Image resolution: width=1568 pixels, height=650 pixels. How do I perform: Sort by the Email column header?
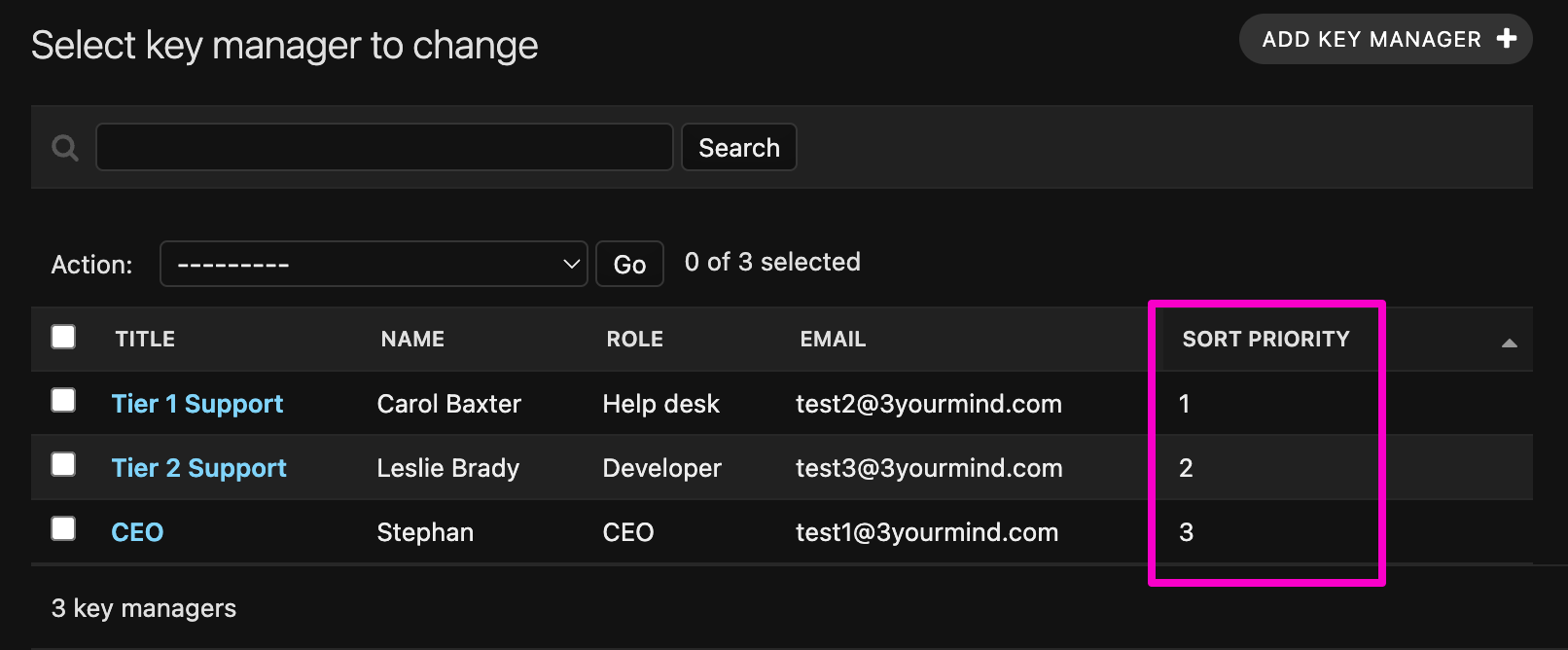tap(833, 340)
